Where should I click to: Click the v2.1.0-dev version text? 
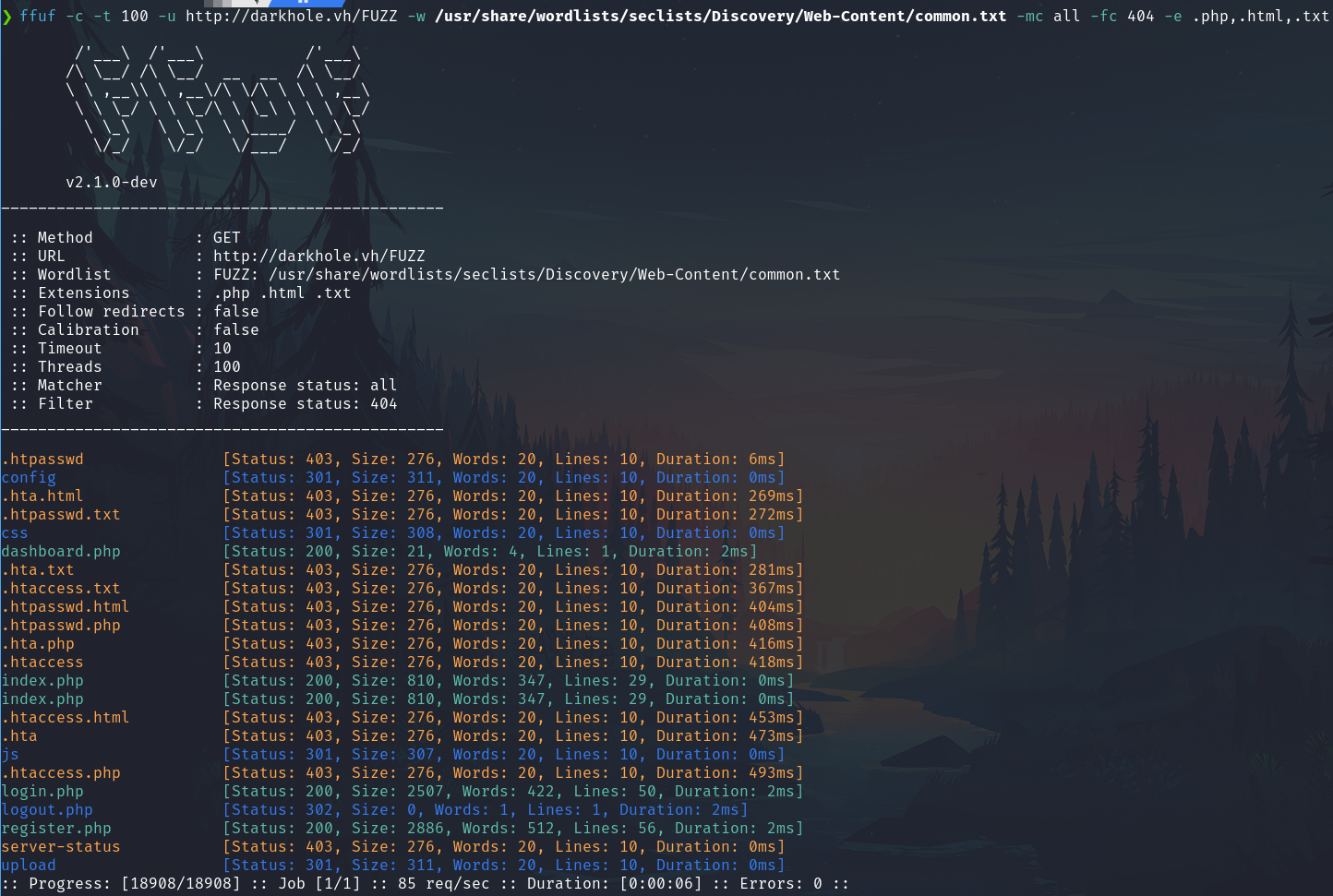[112, 183]
